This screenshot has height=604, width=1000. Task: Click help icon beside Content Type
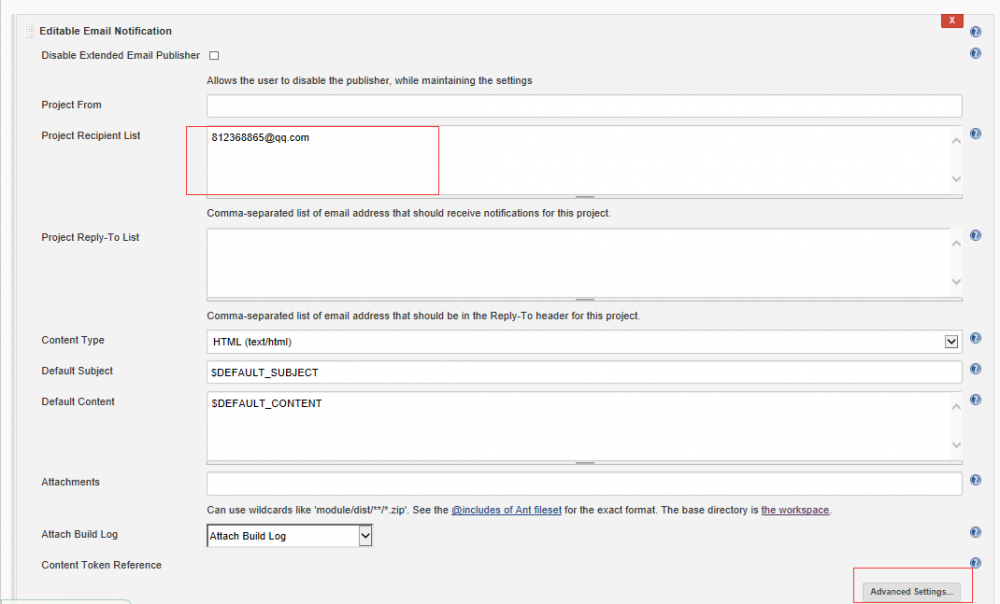(975, 339)
